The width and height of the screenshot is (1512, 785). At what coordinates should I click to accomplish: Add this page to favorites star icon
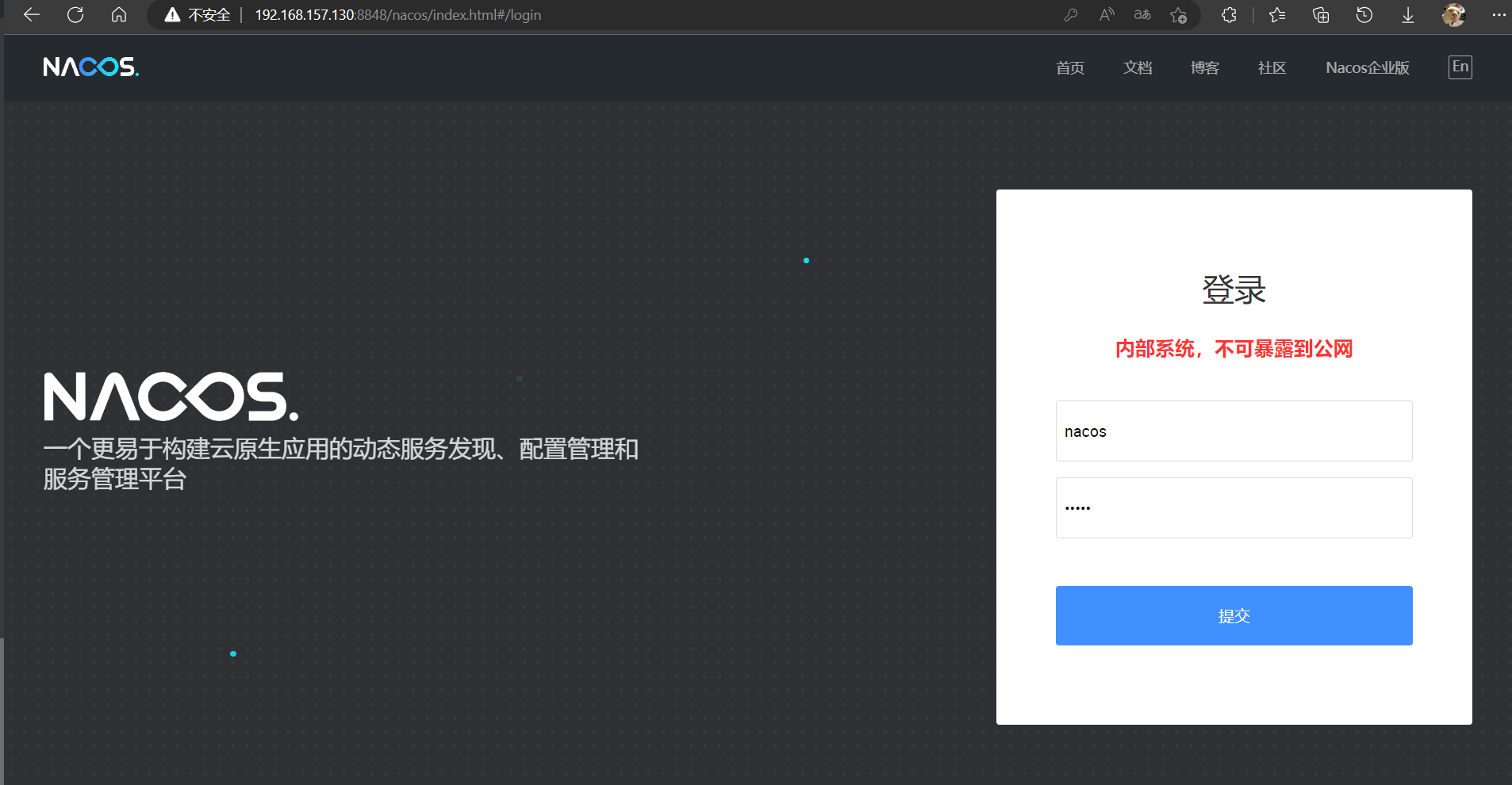coord(1179,15)
